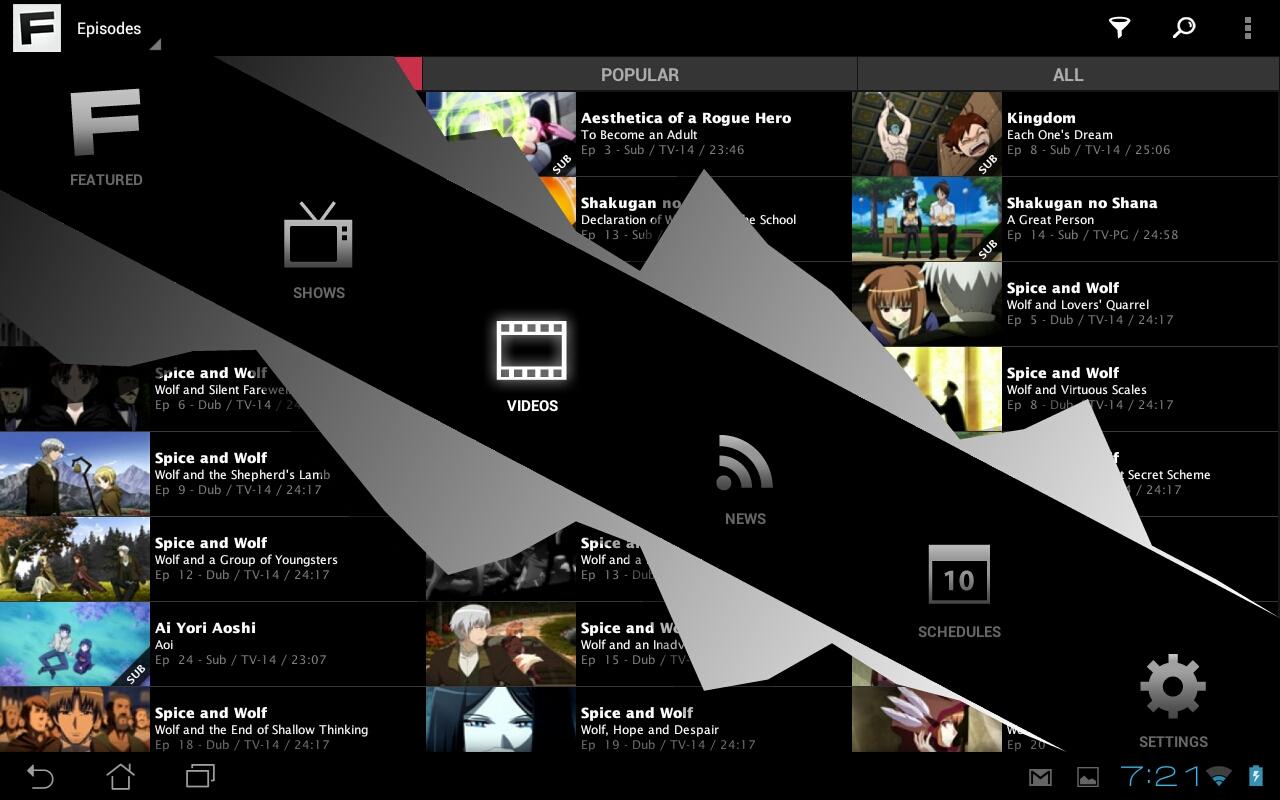The image size is (1280, 800).
Task: Open the Featured section icon
Action: (106, 123)
